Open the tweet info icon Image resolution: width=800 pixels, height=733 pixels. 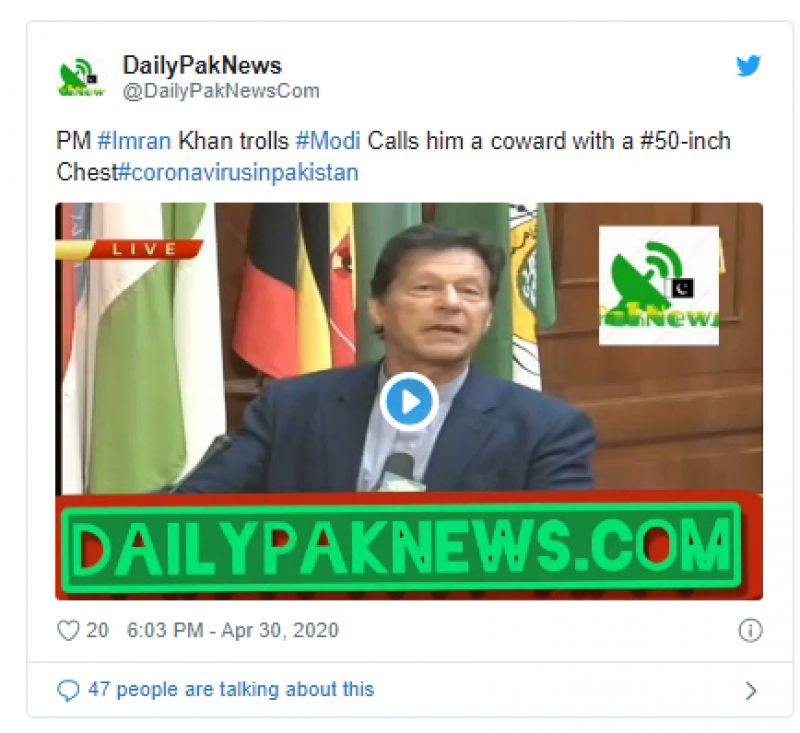point(750,630)
